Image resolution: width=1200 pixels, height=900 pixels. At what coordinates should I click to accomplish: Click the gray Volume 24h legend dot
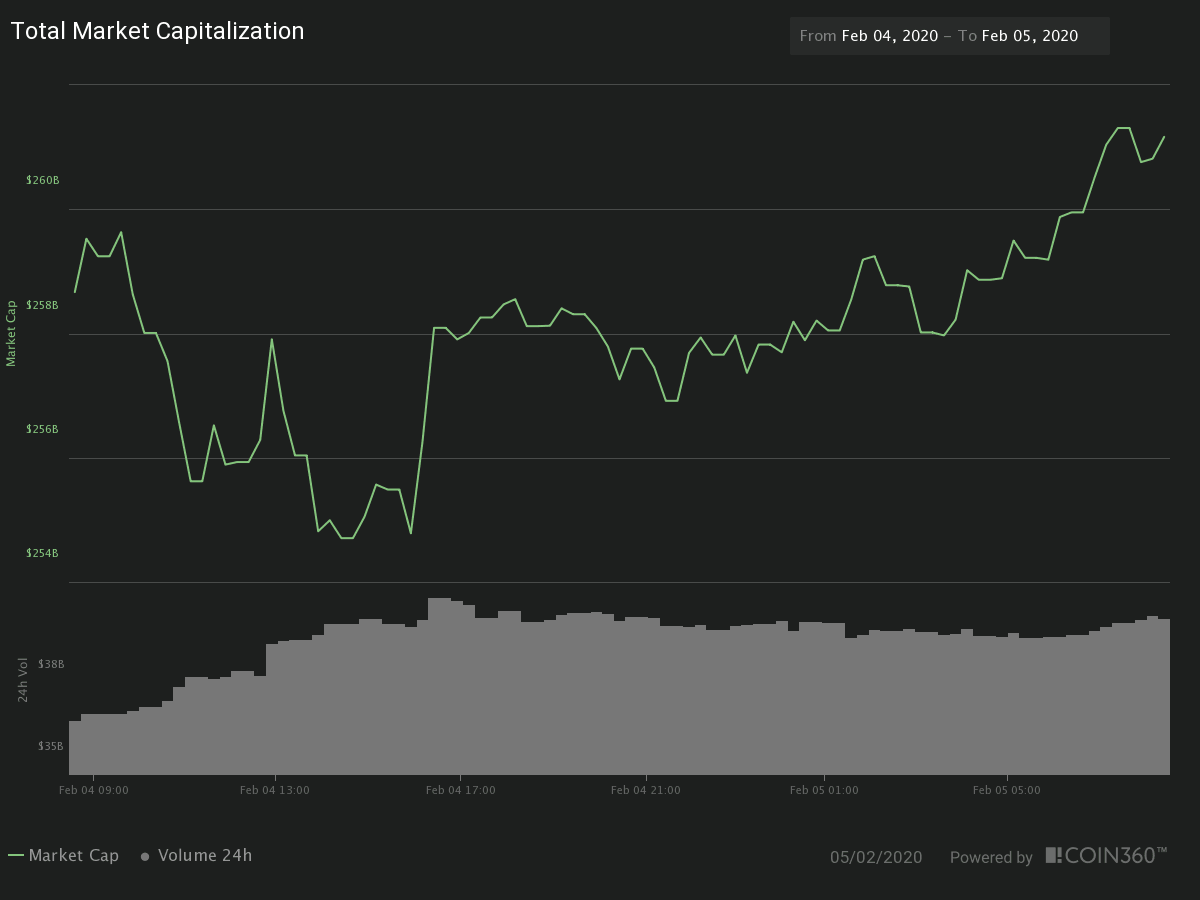[x=145, y=856]
